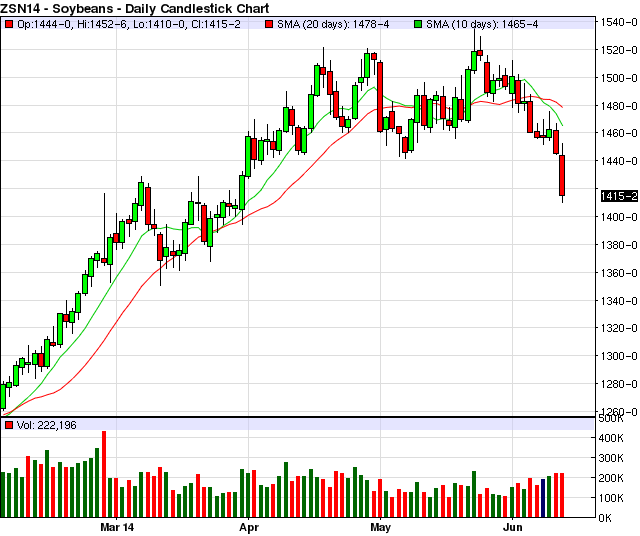Viewport: 640px width, 536px height.
Task: Click the '1460-0' price axis label
Action: [619, 133]
